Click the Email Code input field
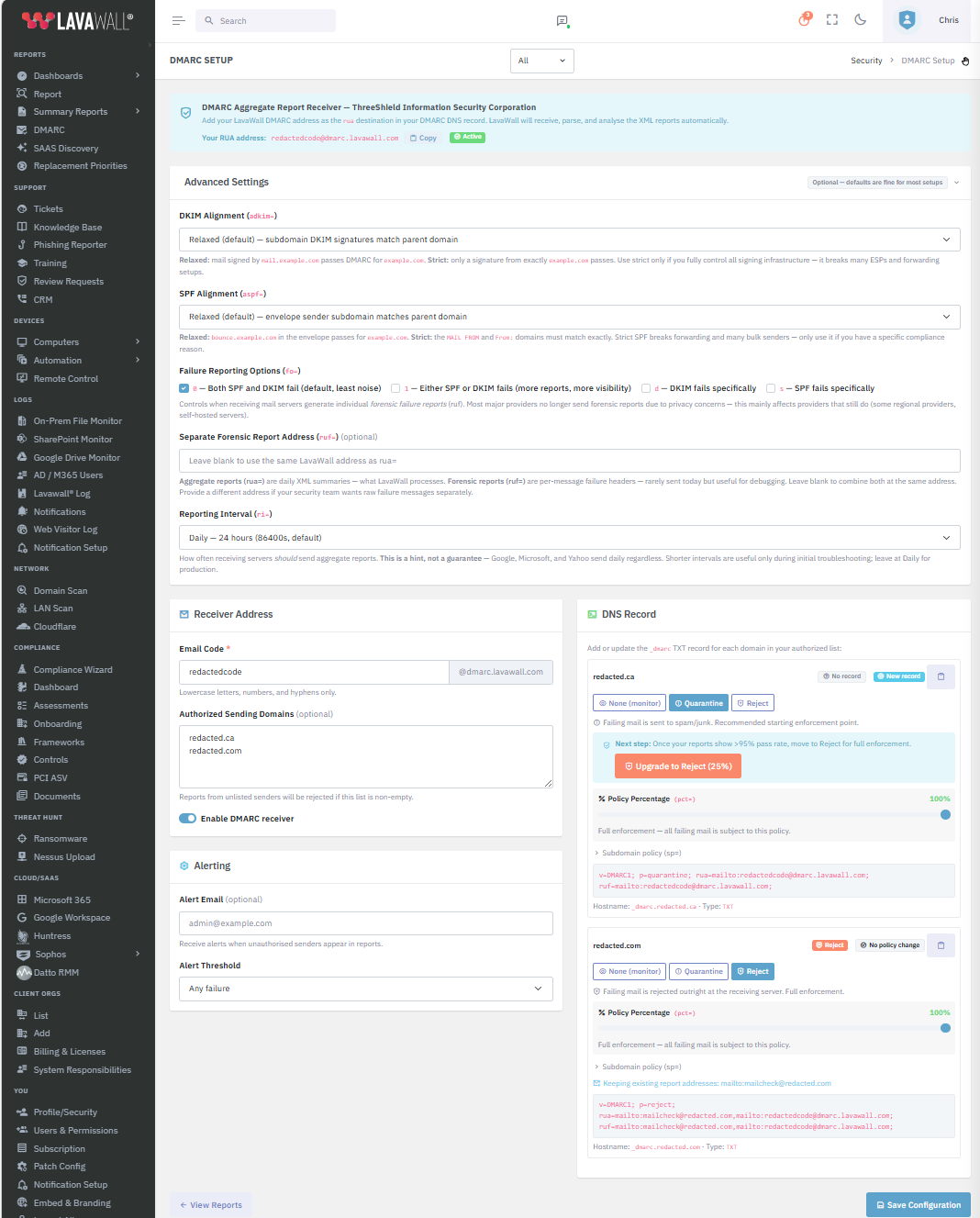 click(314, 672)
